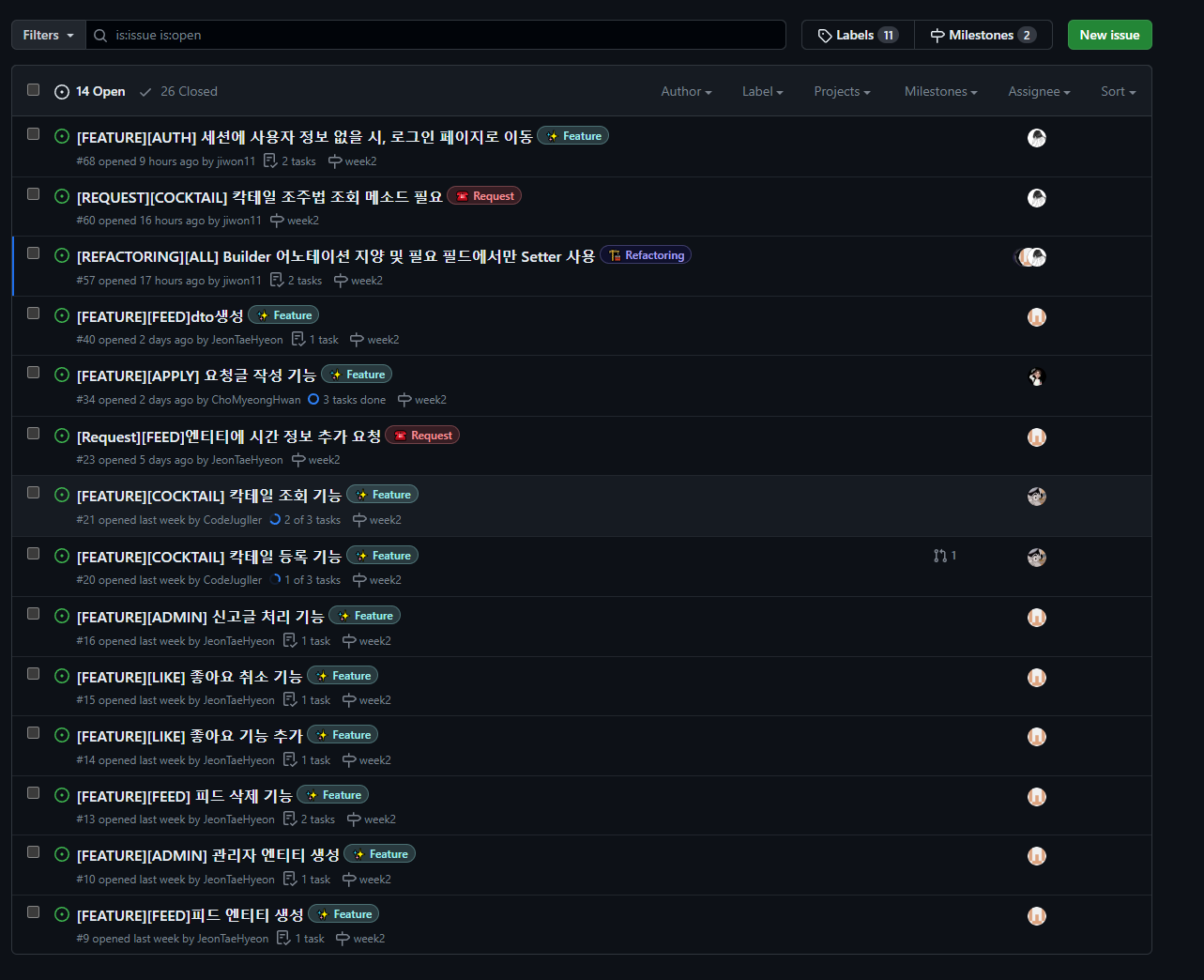The width and height of the screenshot is (1204, 980).
Task: Click the labels tag icon on the Labels button
Action: pyautogui.click(x=827, y=35)
